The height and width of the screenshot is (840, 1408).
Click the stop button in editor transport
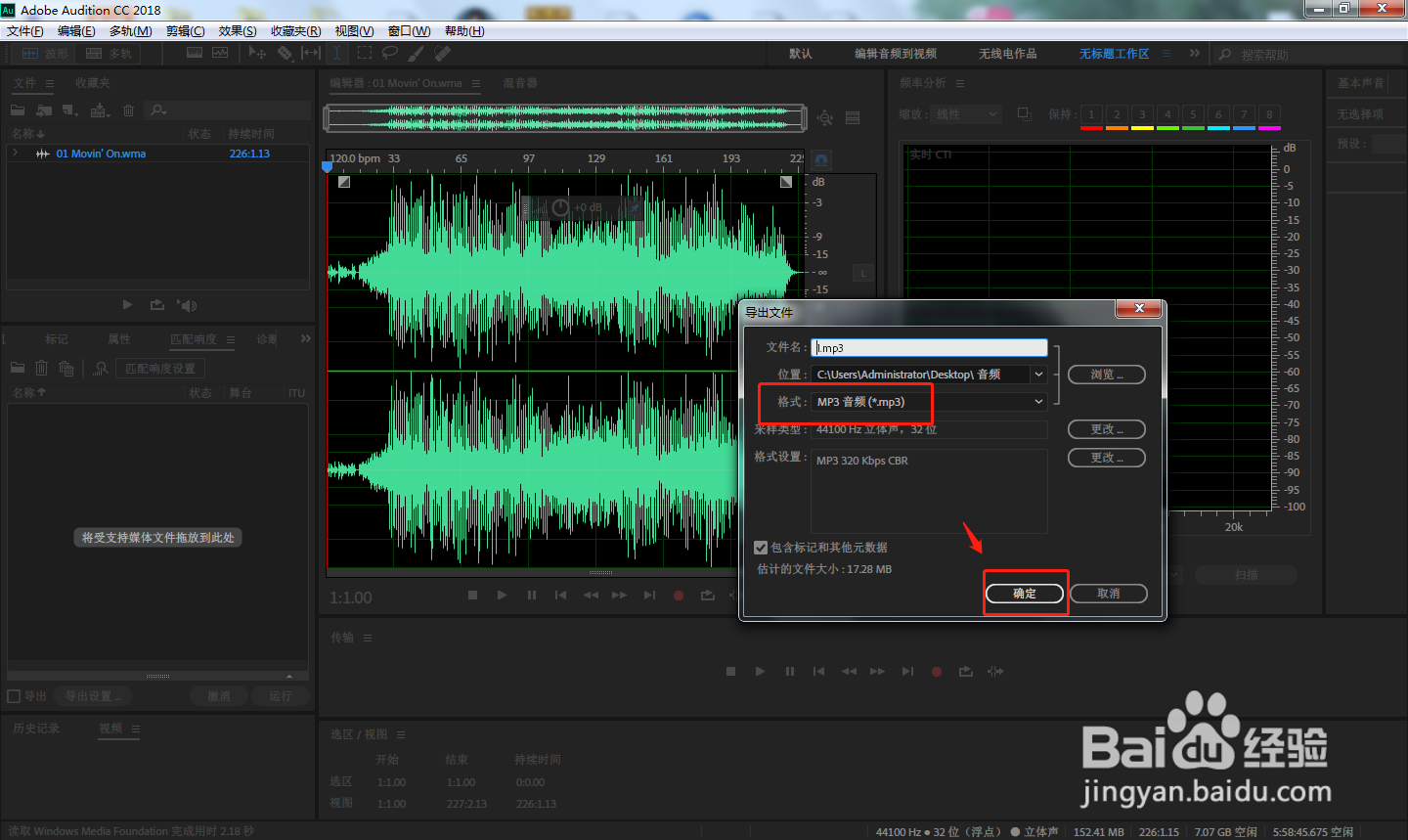click(472, 595)
